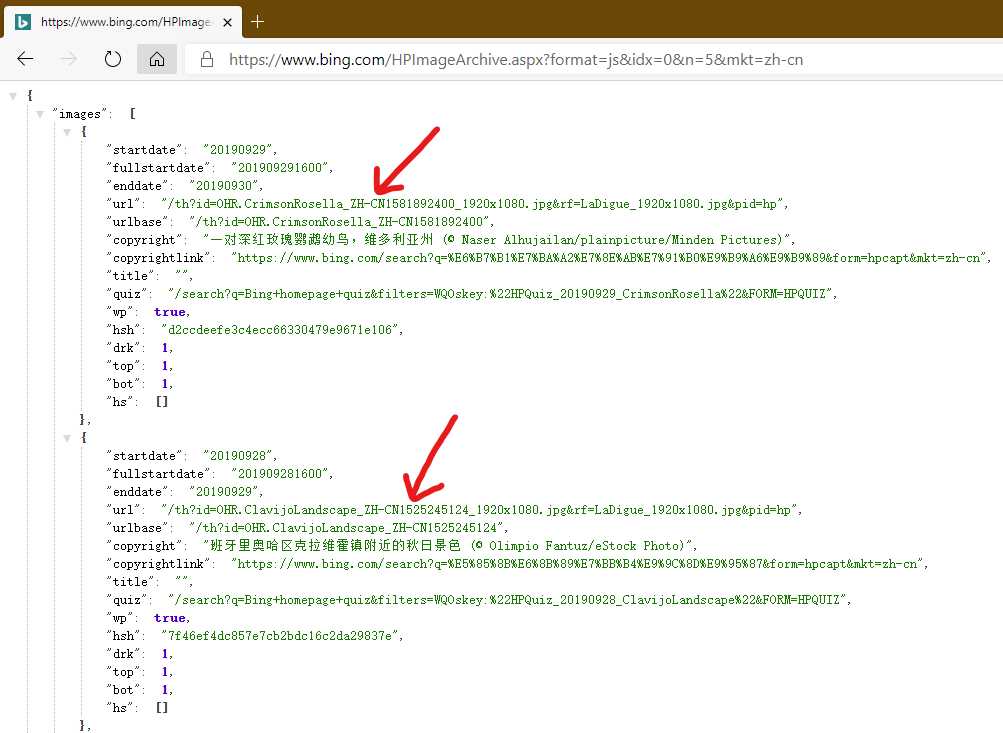The width and height of the screenshot is (1003, 733).
Task: Click the HPQuiz_20190929_CrimsonRosella quiz value
Action: point(502,294)
